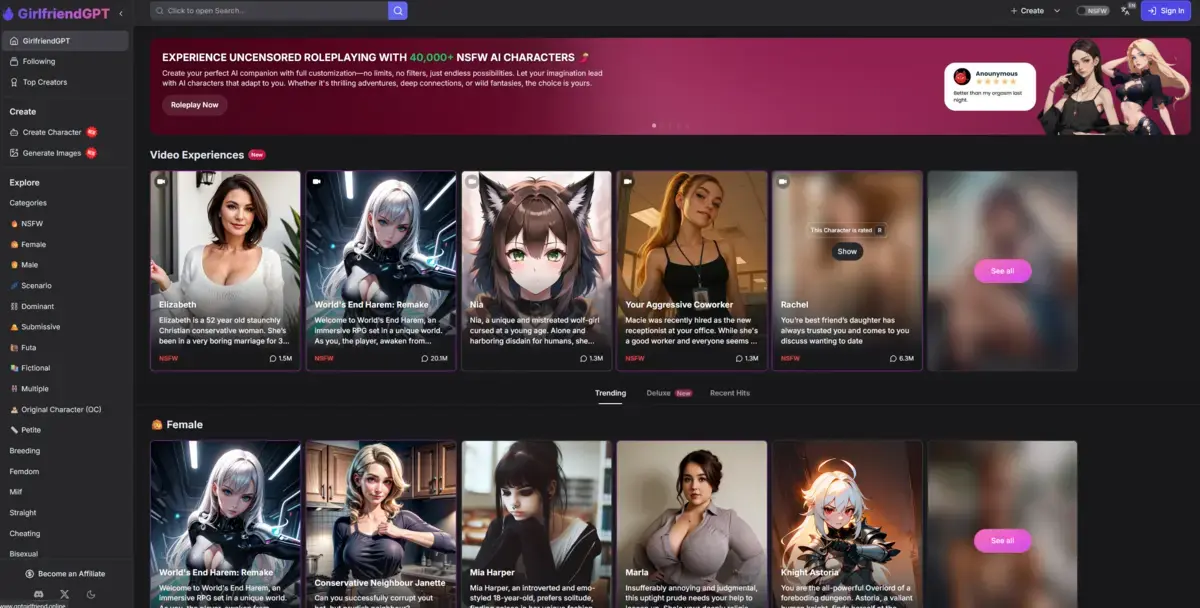The width and height of the screenshot is (1200, 608).
Task: Click the search magnifier button
Action: (x=398, y=11)
